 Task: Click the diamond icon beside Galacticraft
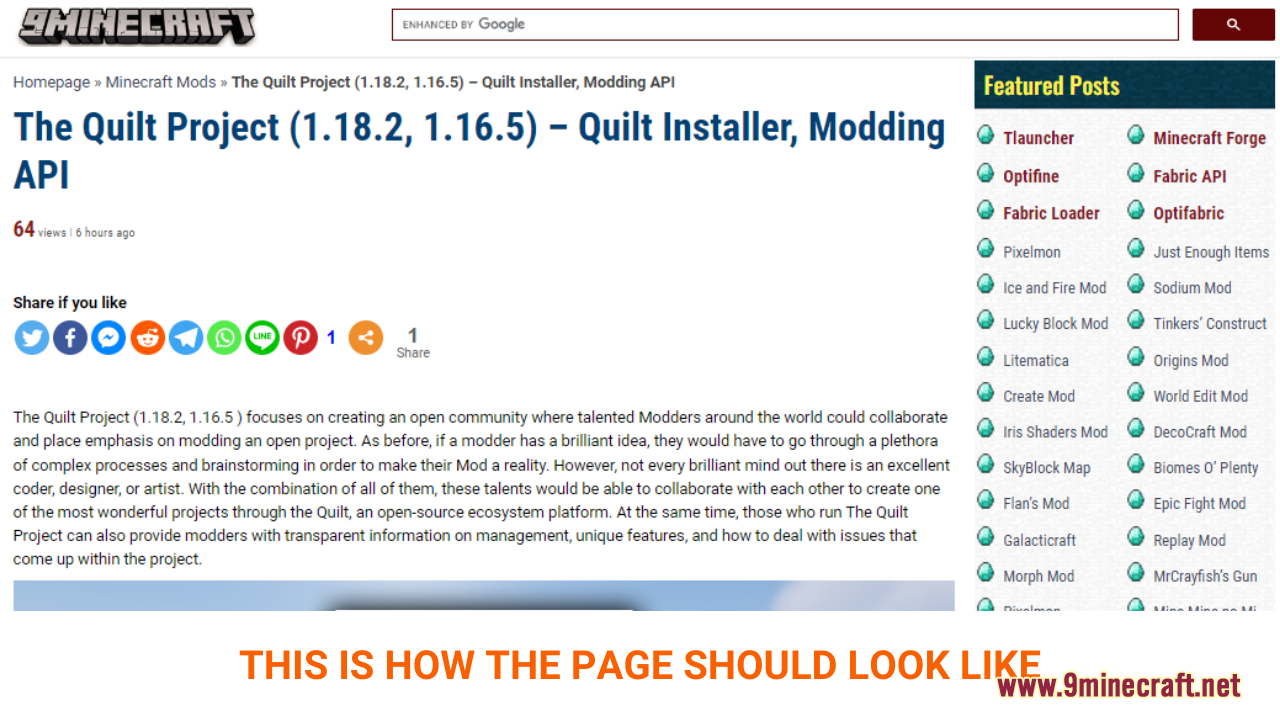(986, 538)
